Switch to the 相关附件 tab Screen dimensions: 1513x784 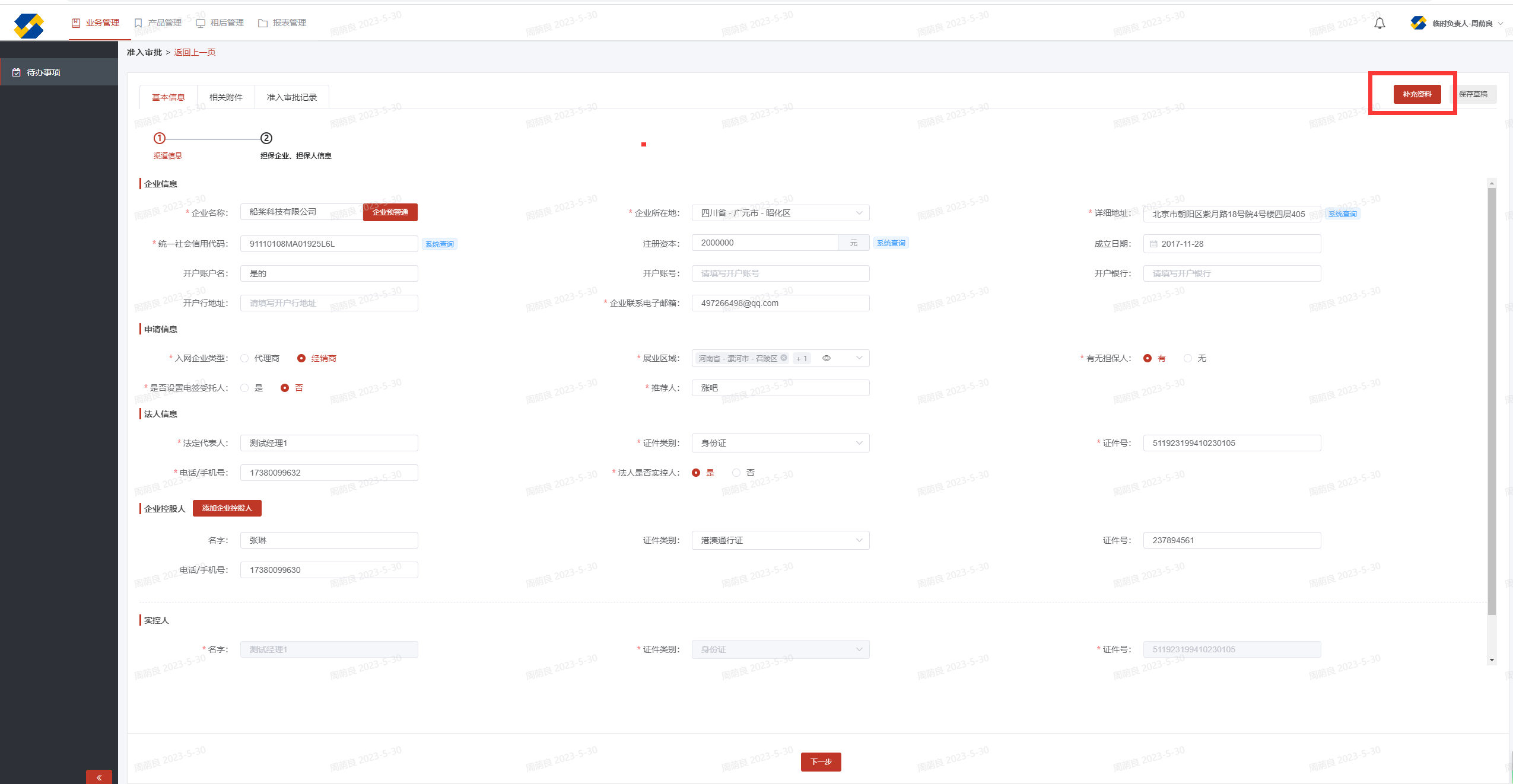(225, 97)
